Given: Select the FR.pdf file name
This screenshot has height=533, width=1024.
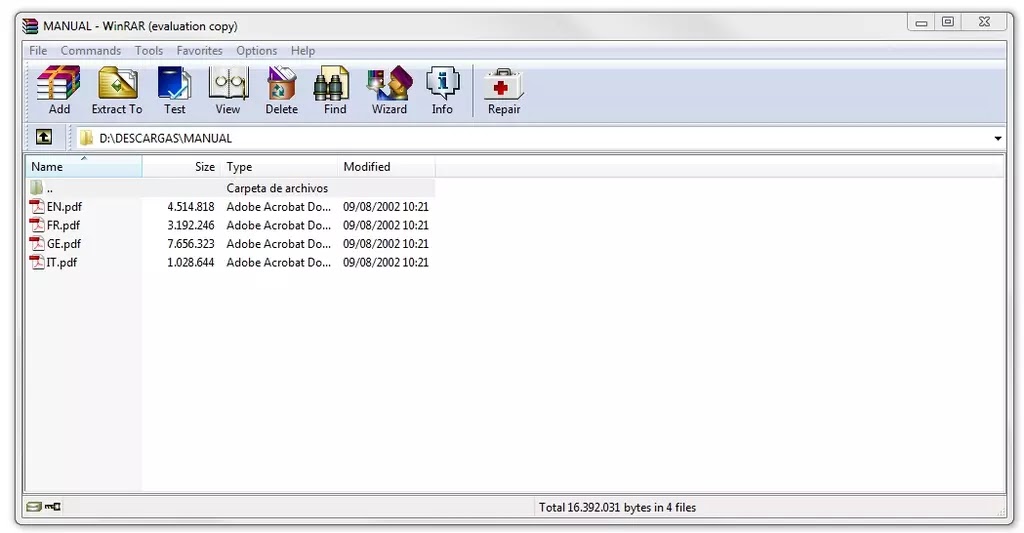Looking at the screenshot, I should pos(63,225).
